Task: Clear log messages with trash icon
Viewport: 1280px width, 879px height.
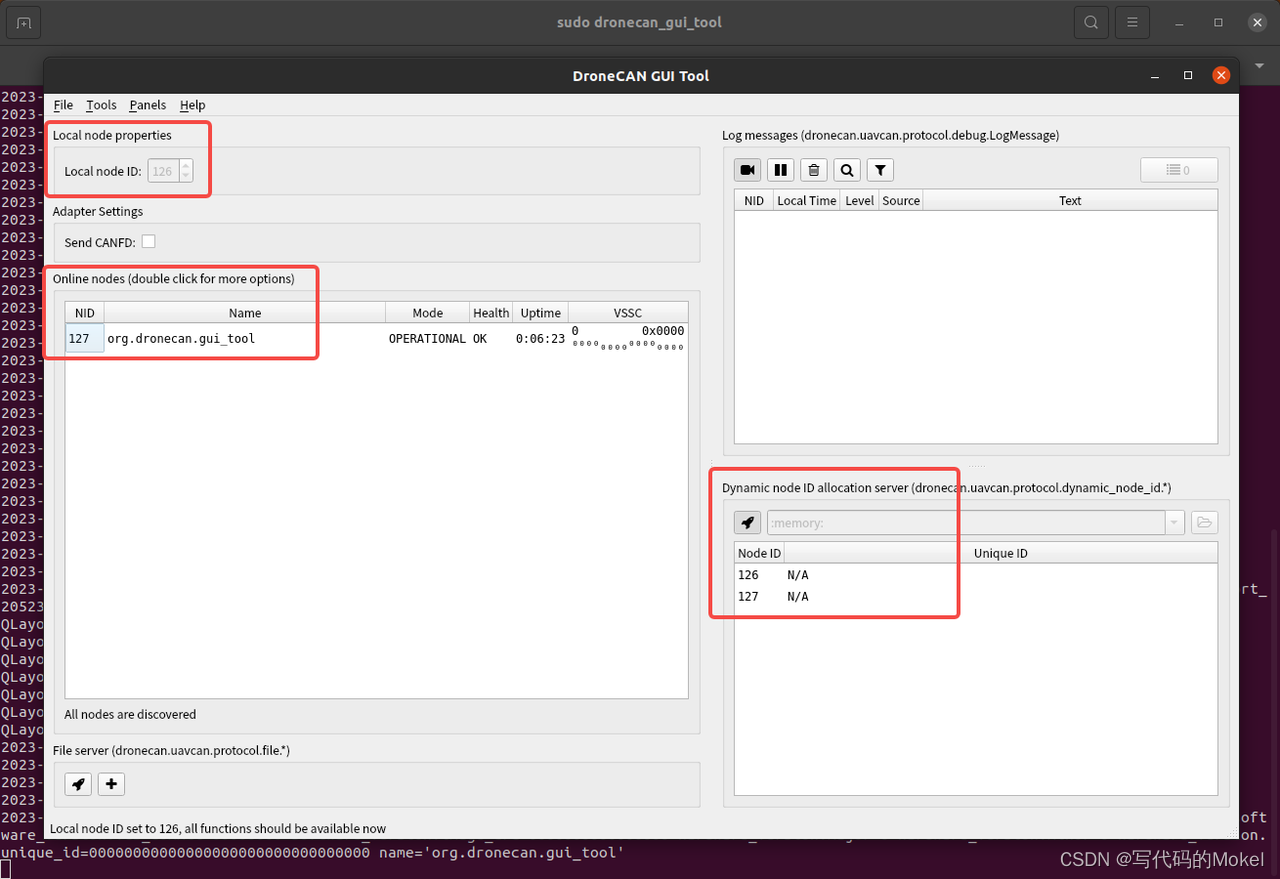Action: point(814,170)
